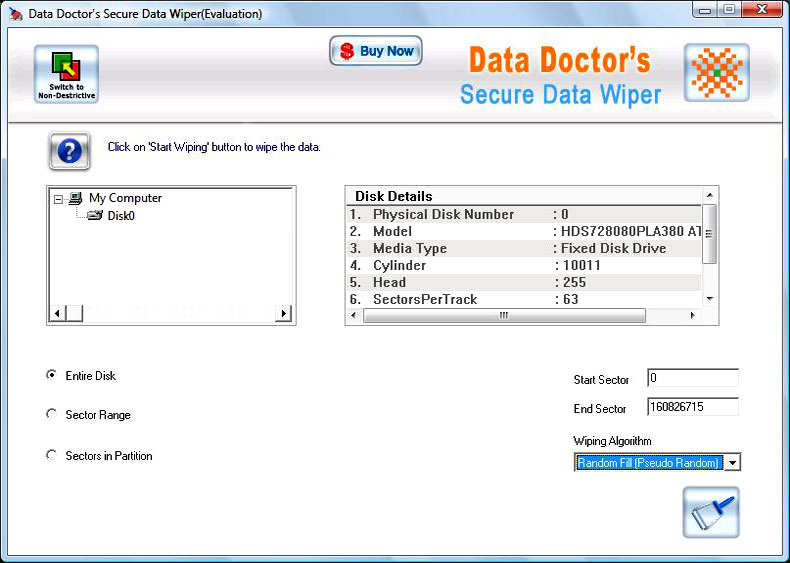Close the Secure Data Wiper window
Screen dimensions: 790x563
point(762,10)
